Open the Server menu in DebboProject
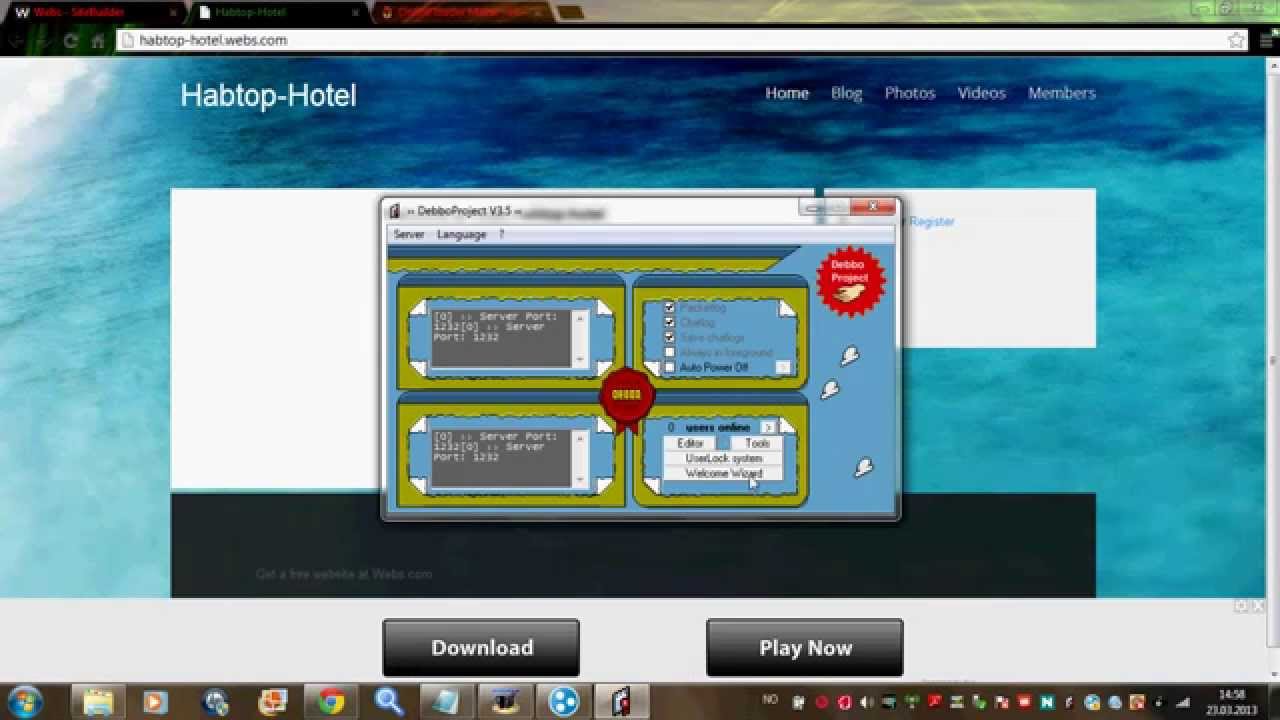This screenshot has height=720, width=1280. 409,234
